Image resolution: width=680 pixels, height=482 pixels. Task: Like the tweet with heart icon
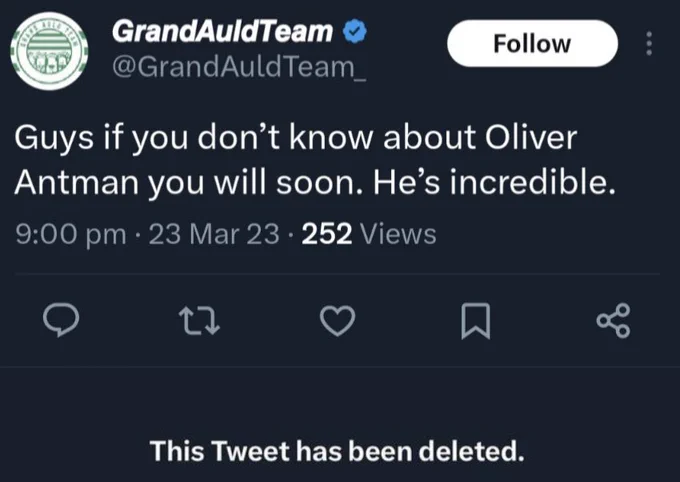(x=337, y=321)
